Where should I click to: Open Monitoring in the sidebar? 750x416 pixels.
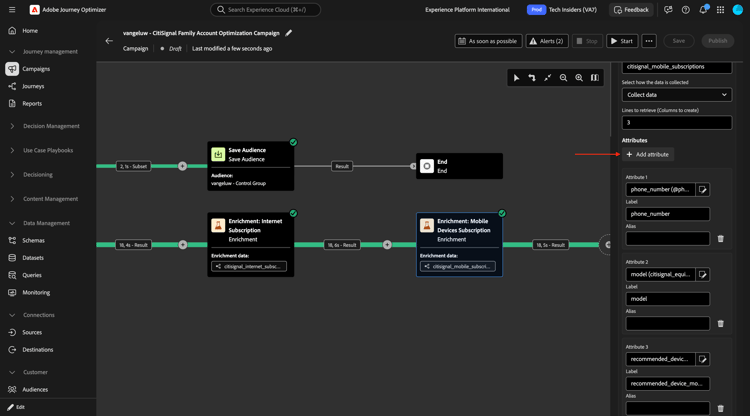tap(36, 293)
